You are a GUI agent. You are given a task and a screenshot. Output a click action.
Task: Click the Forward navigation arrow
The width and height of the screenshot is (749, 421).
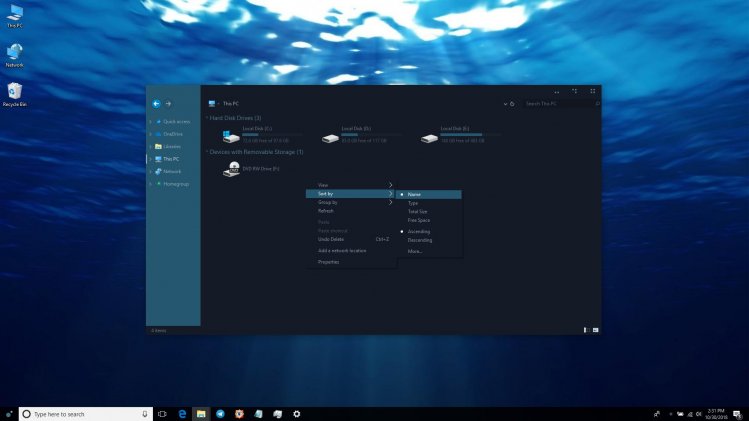168,103
